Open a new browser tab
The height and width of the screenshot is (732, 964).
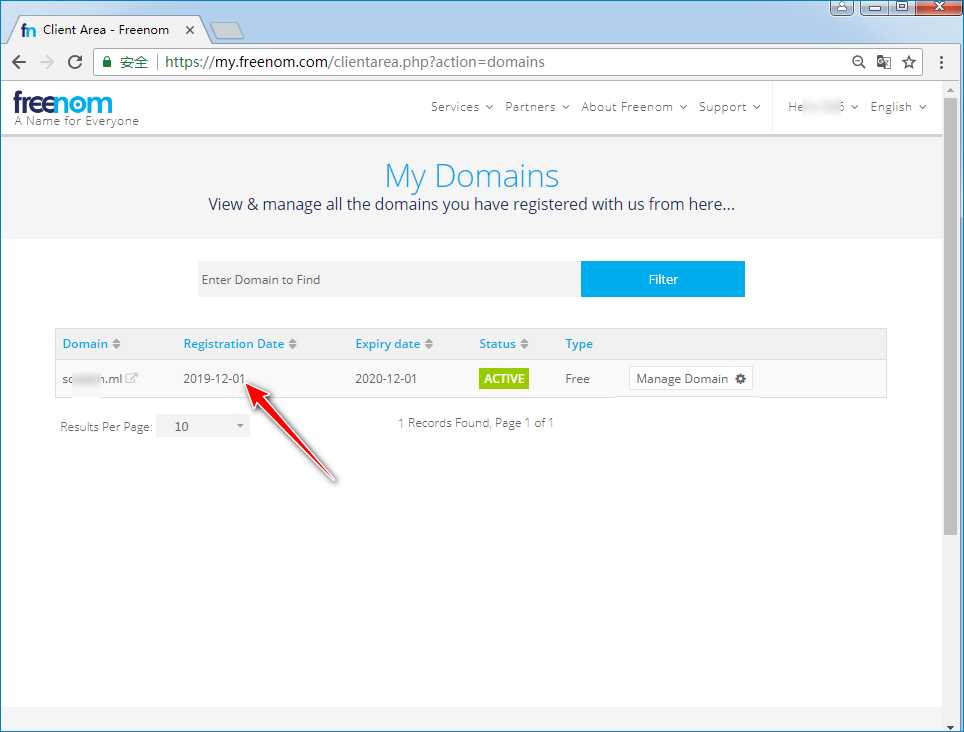pyautogui.click(x=227, y=30)
